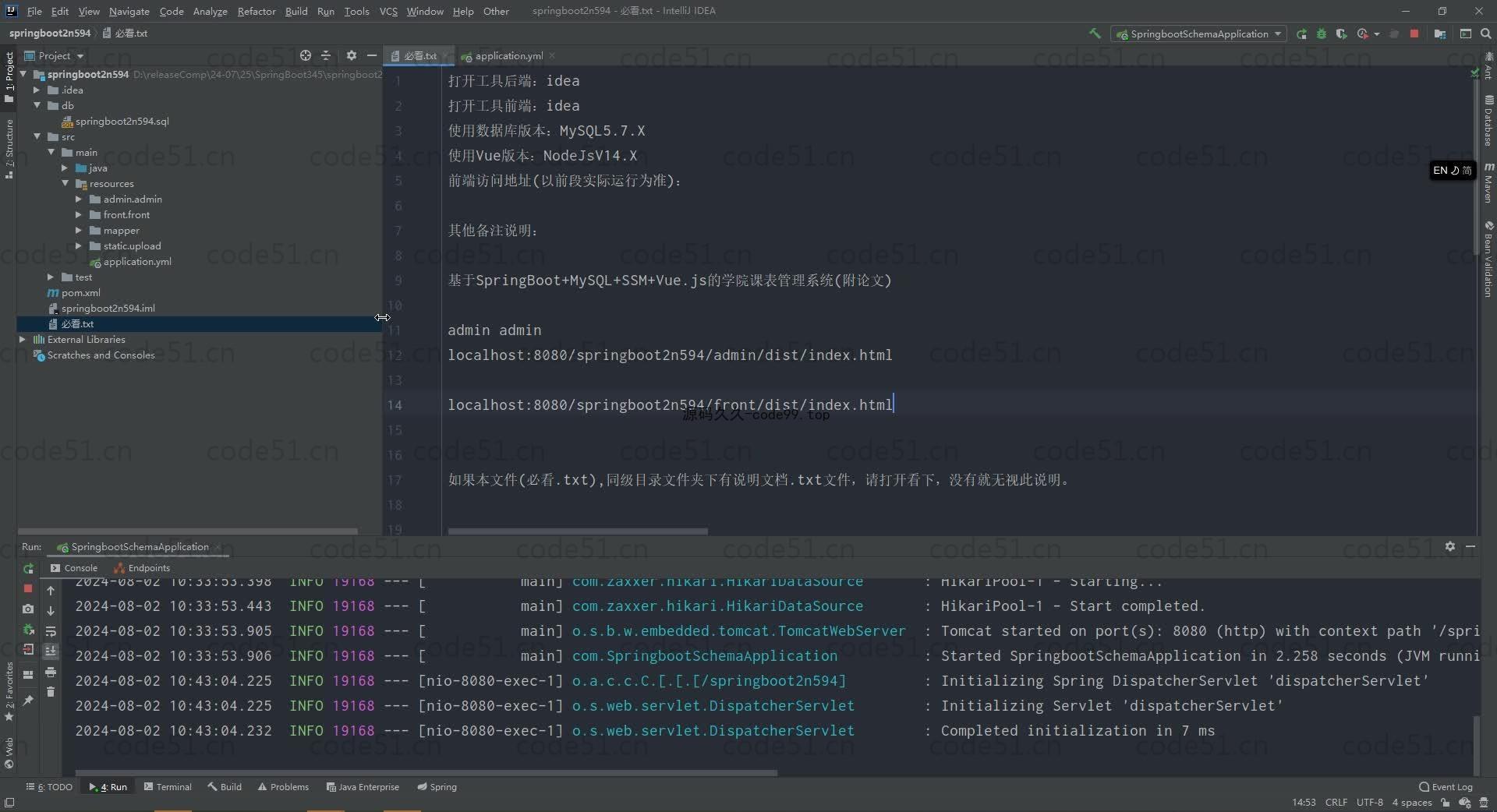Open the Java Enterprise tool window
Screen dimensions: 1497x812
(x=363, y=786)
